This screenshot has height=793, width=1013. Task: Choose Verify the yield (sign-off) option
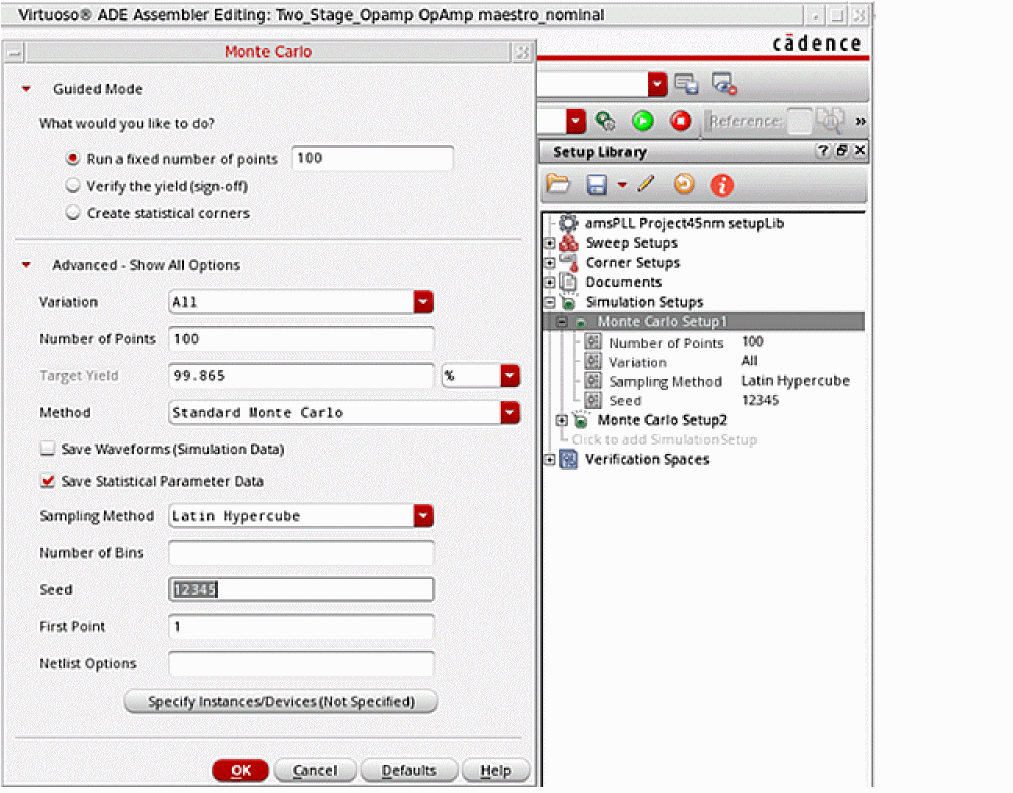pyautogui.click(x=72, y=186)
